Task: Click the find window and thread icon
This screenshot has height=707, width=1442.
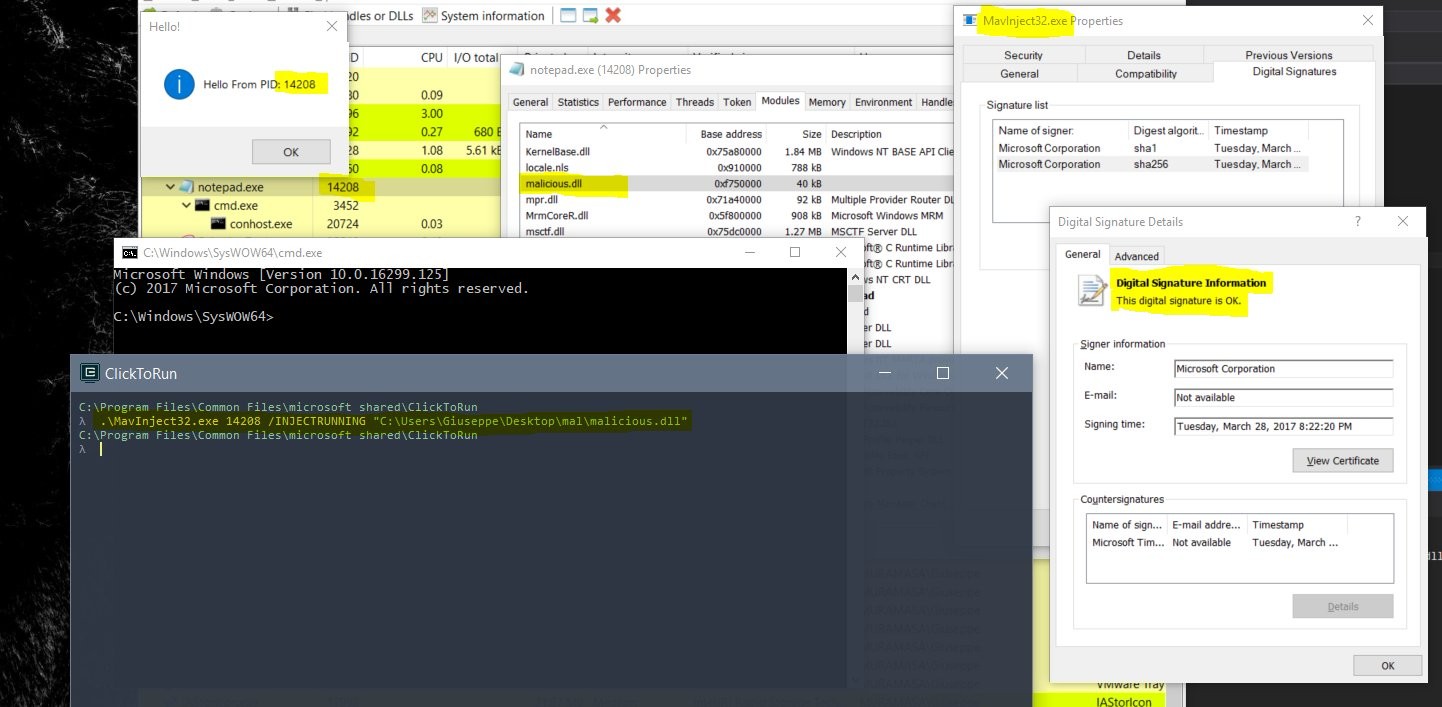Action: (x=591, y=15)
